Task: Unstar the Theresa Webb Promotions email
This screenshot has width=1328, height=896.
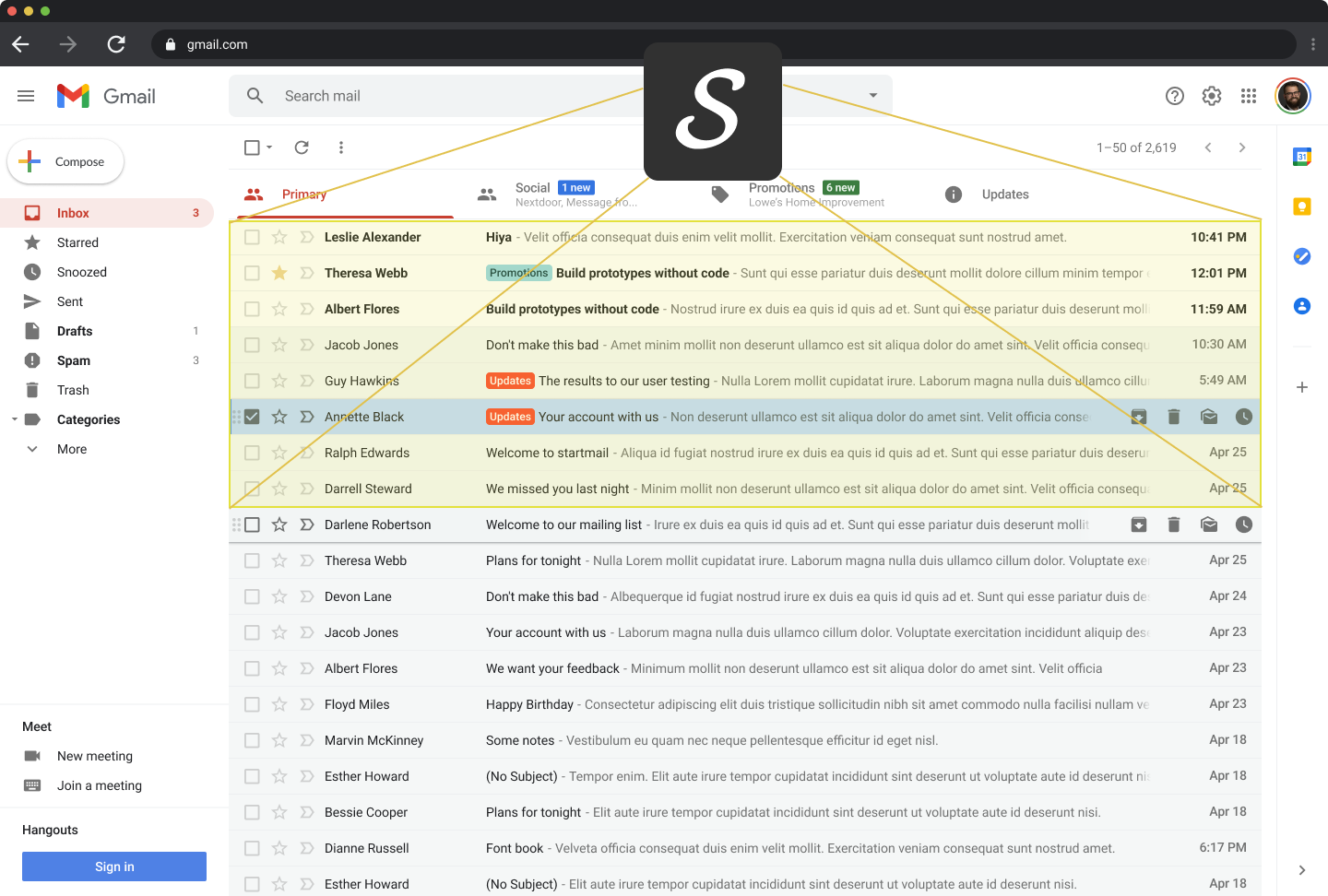Action: [279, 273]
